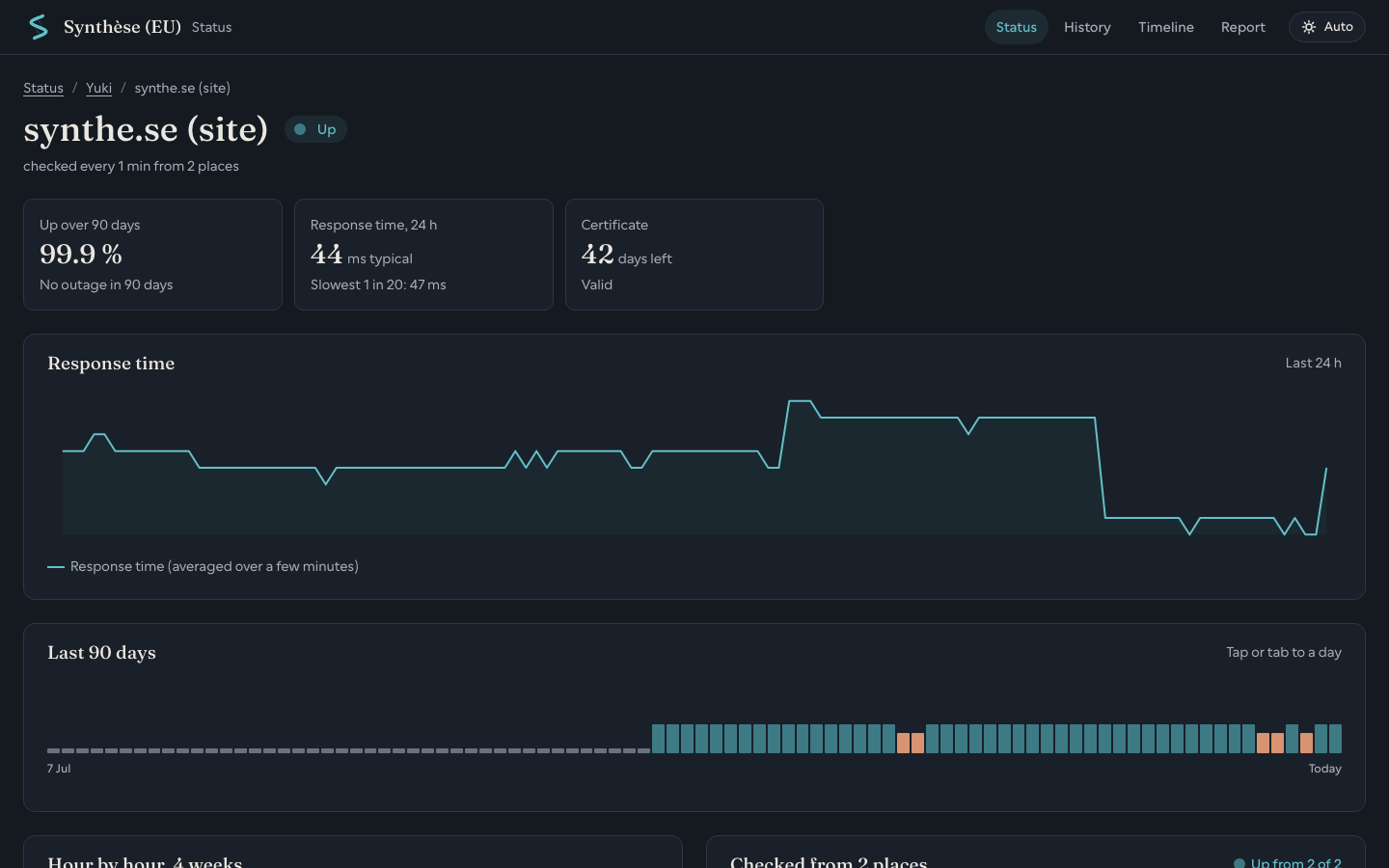The height and width of the screenshot is (868, 1389).
Task: Select the Status tab in header
Action: [1016, 27]
